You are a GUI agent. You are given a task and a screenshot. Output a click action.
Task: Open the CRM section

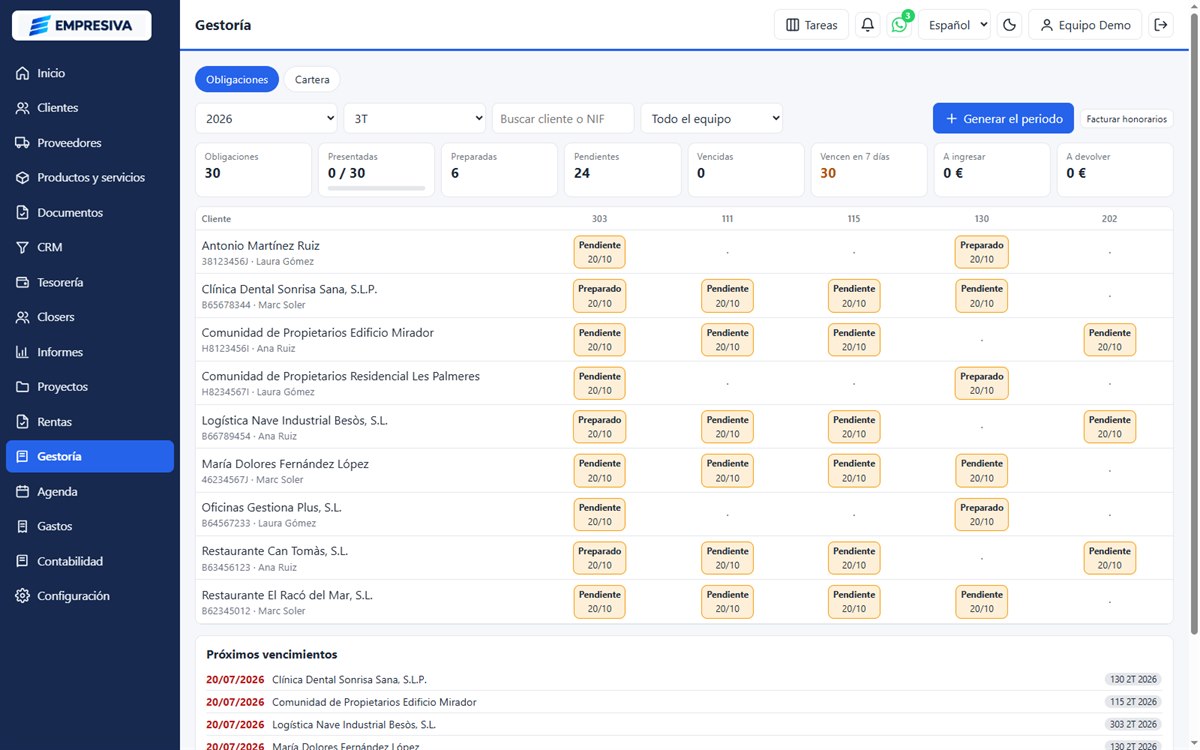pyautogui.click(x=90, y=247)
